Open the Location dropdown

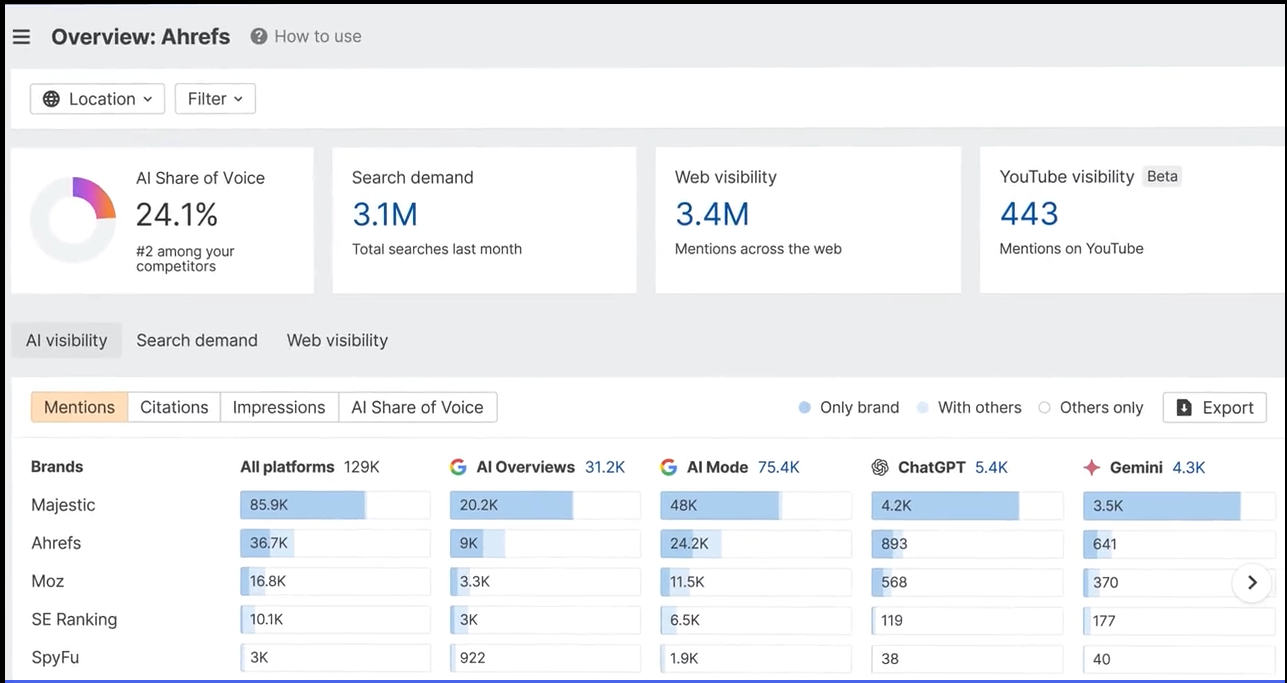pyautogui.click(x=98, y=99)
